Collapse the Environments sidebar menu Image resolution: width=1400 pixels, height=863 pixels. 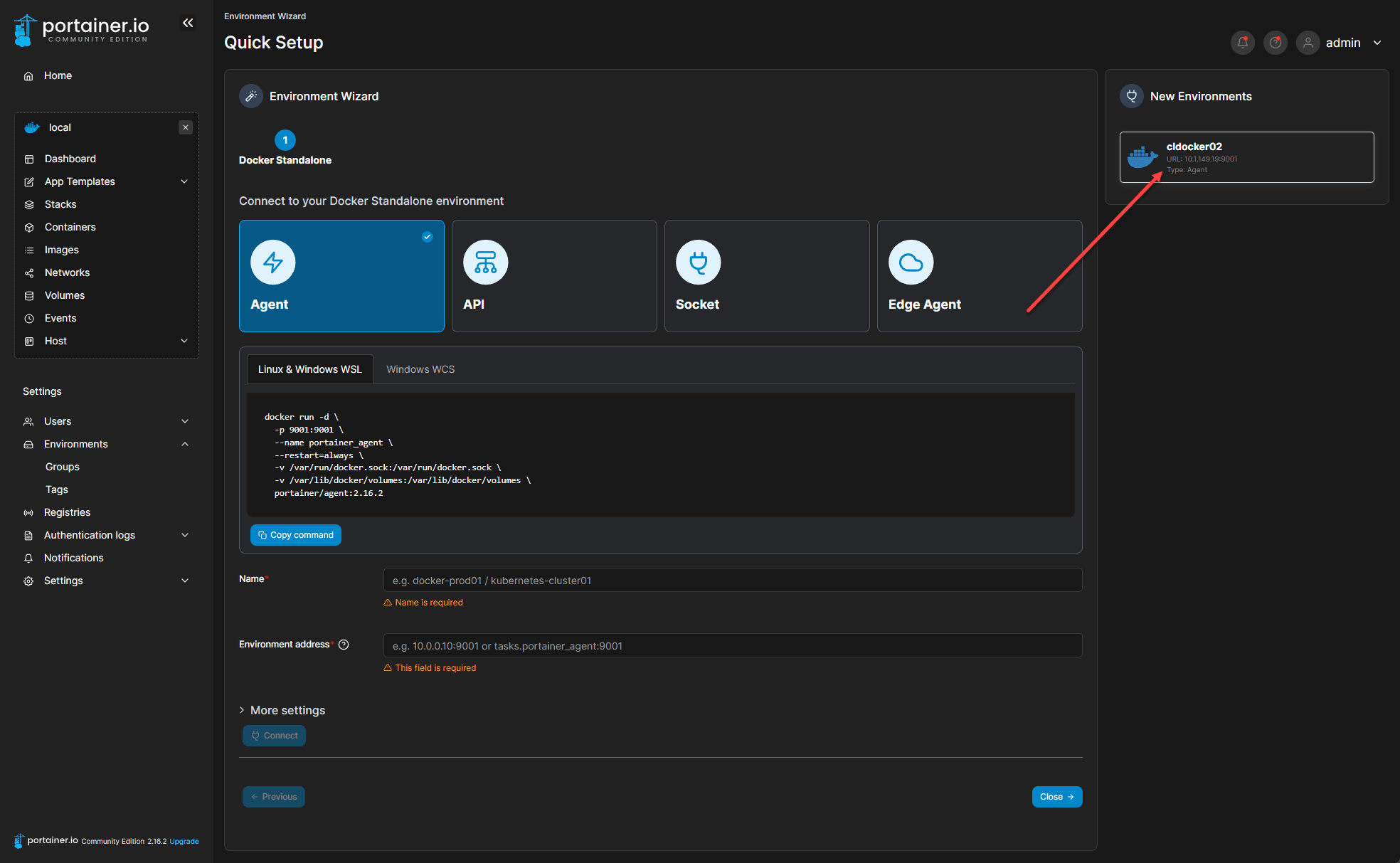185,444
